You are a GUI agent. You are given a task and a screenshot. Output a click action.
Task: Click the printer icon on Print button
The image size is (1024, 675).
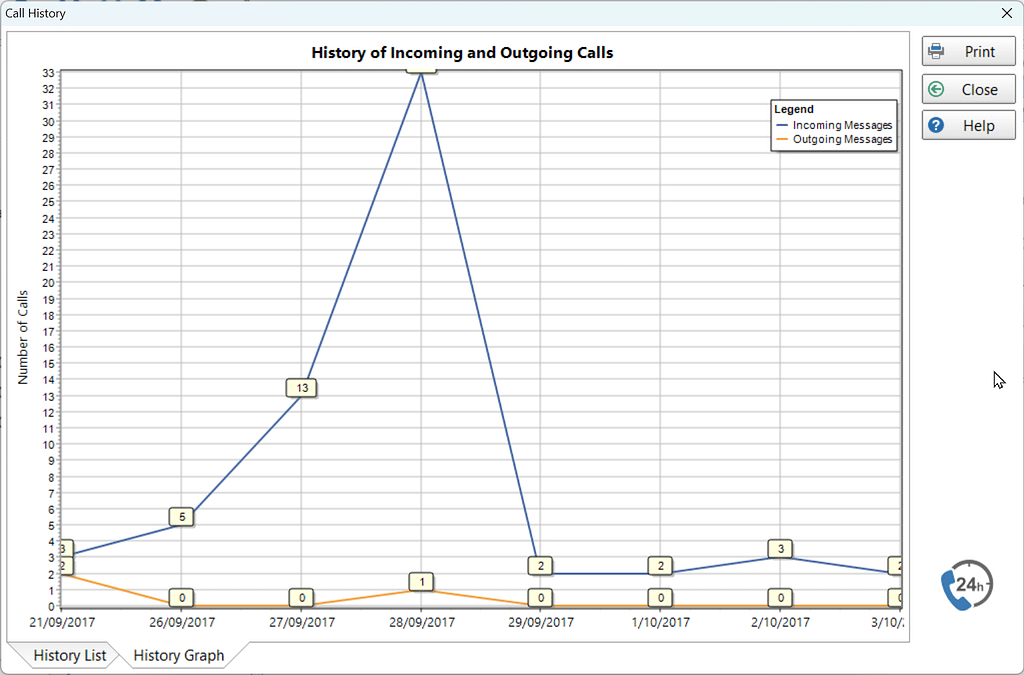point(936,52)
